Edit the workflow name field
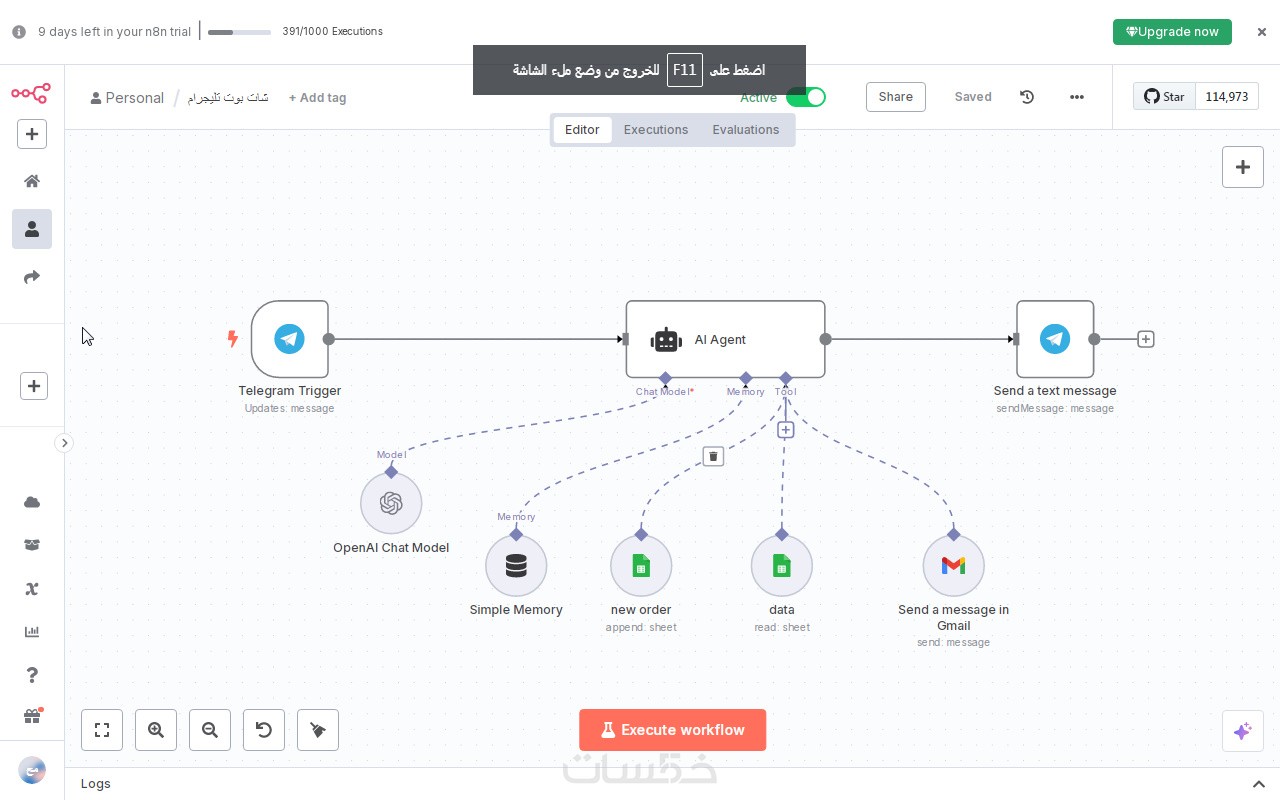The width and height of the screenshot is (1280, 800). pos(228,98)
